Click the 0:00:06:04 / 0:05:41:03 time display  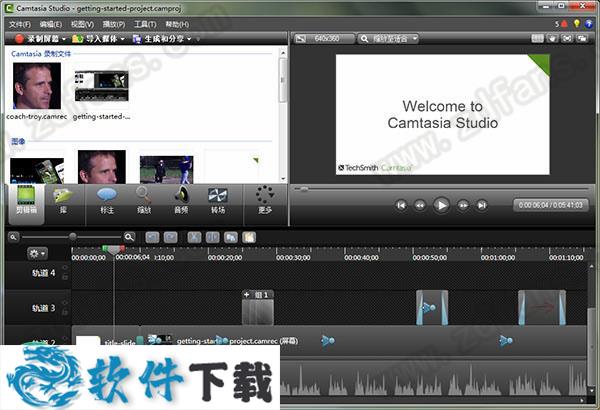(x=551, y=205)
